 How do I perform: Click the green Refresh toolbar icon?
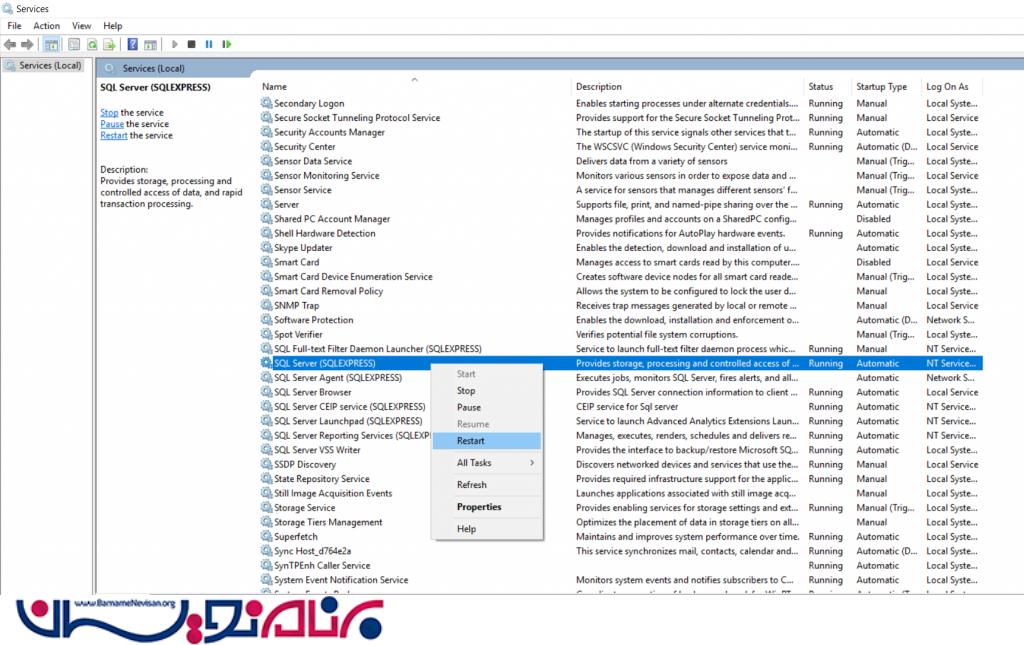[92, 44]
